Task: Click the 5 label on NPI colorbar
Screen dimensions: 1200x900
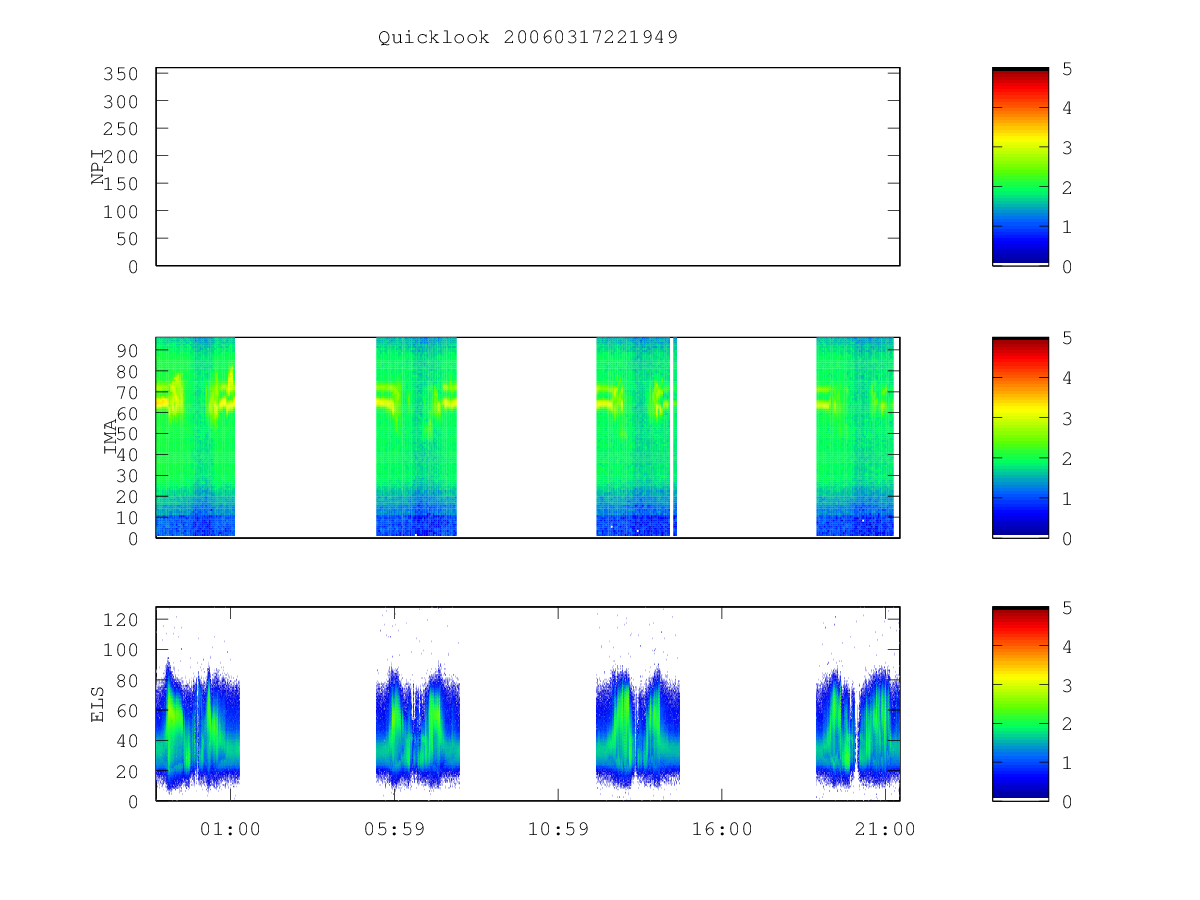Action: (1067, 69)
